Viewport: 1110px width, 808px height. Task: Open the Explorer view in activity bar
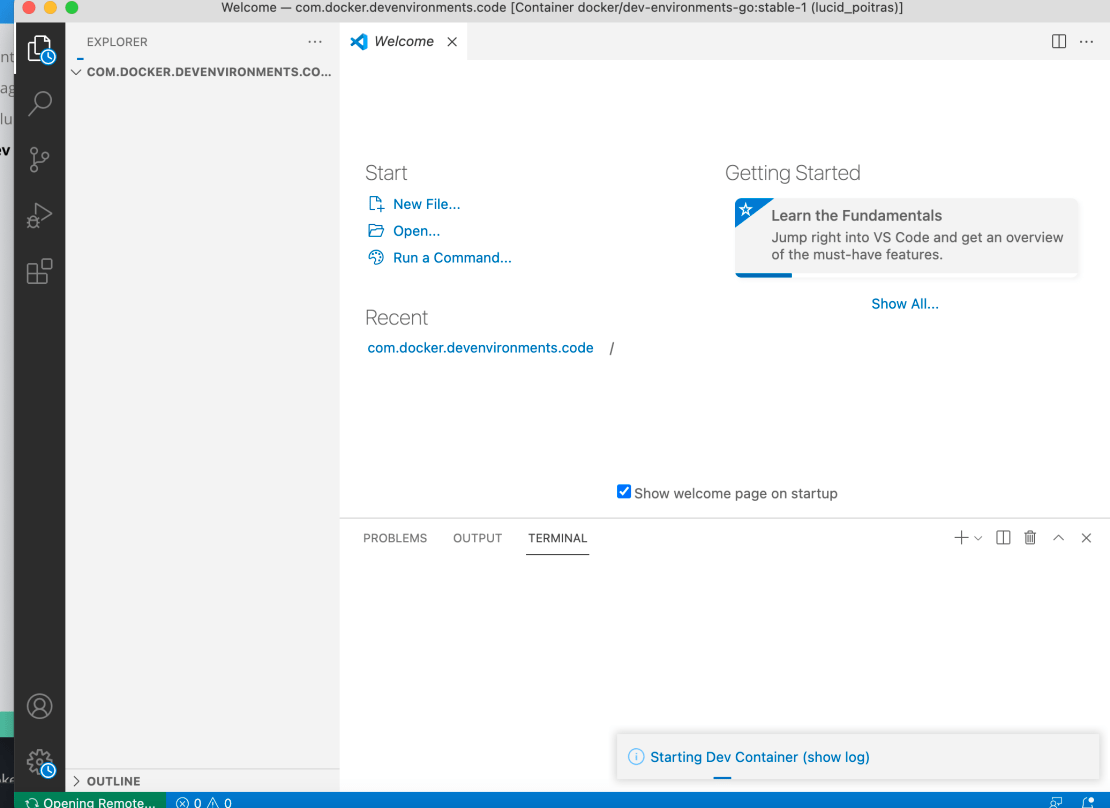(40, 48)
